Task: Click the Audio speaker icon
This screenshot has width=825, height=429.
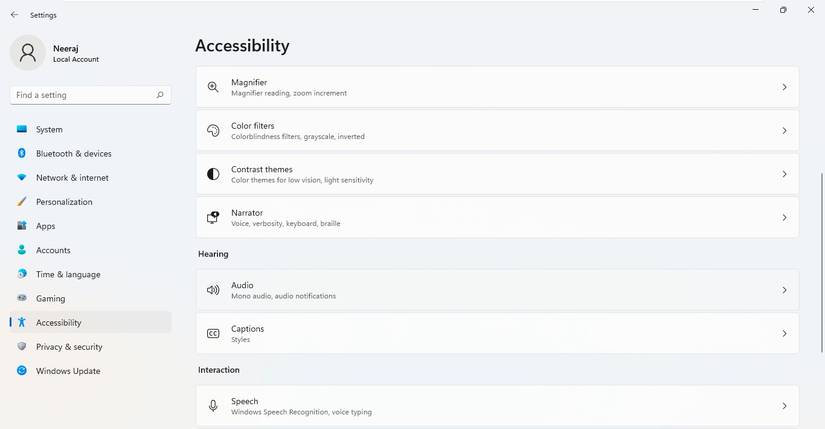Action: [x=213, y=290]
